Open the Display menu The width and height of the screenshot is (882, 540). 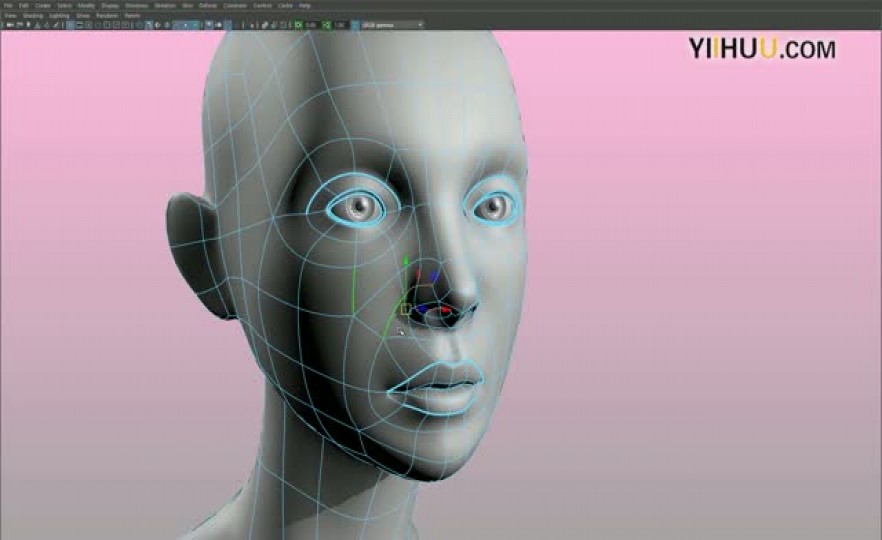click(x=110, y=6)
